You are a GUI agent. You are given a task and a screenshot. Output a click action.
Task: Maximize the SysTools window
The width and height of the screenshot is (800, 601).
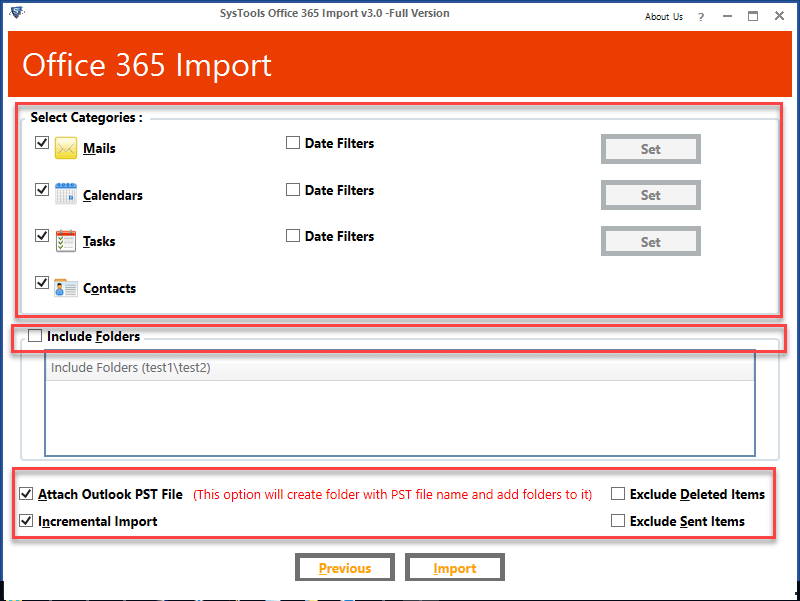(753, 16)
